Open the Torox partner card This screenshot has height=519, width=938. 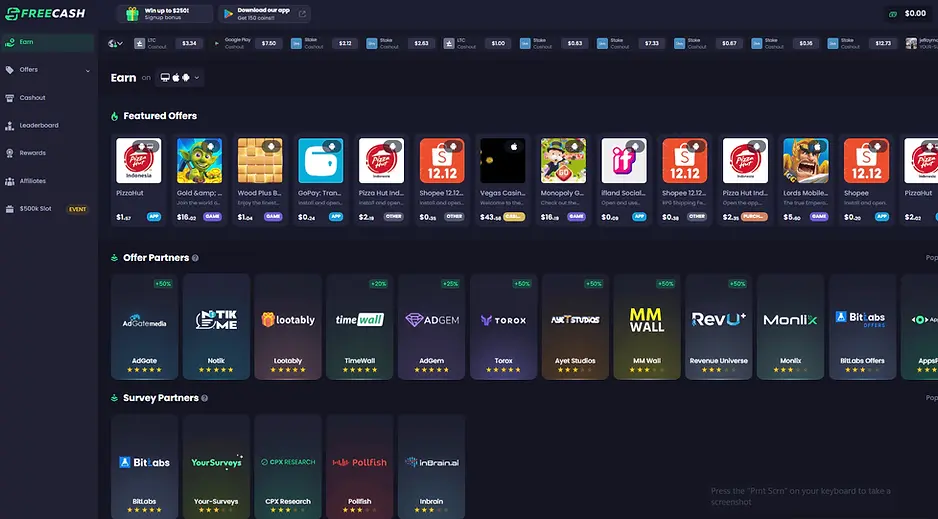coord(503,326)
